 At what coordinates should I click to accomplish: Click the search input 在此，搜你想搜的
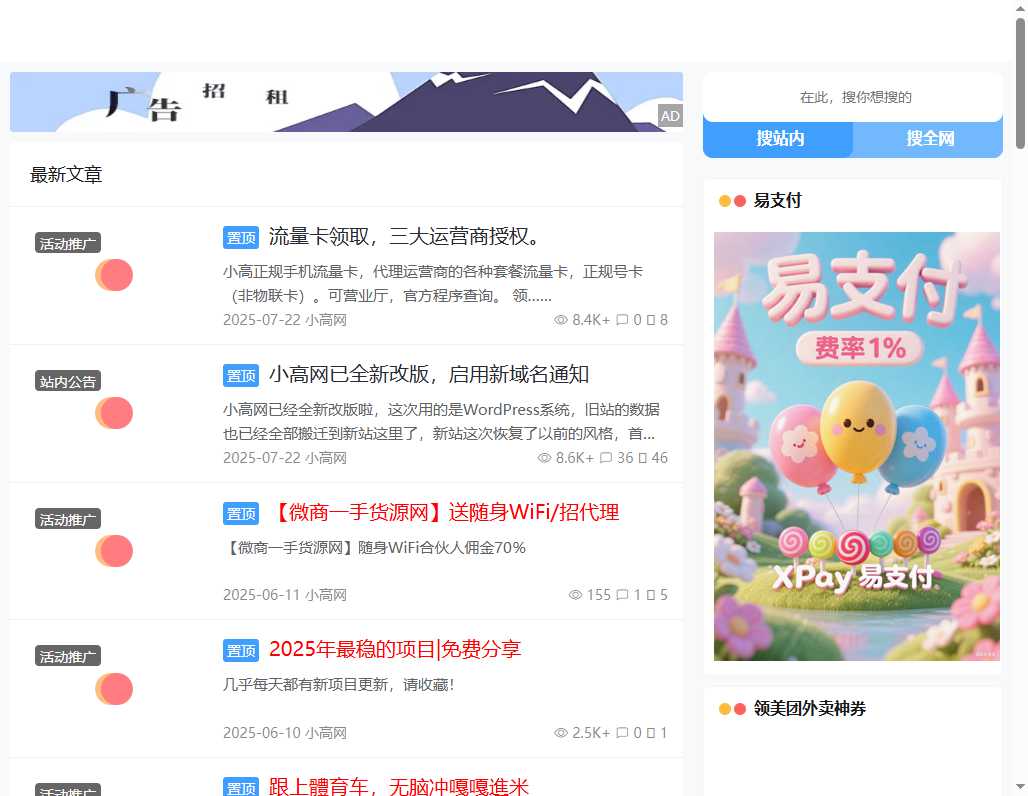pyautogui.click(x=852, y=98)
